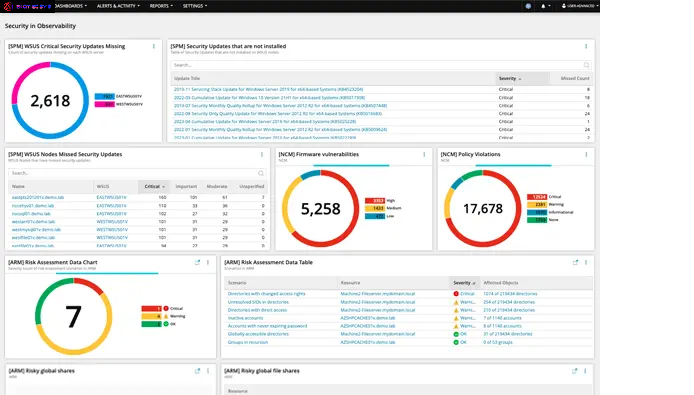Open Directories with changed access rights scenario
Viewport: 694px width, 395px height.
pos(266,294)
